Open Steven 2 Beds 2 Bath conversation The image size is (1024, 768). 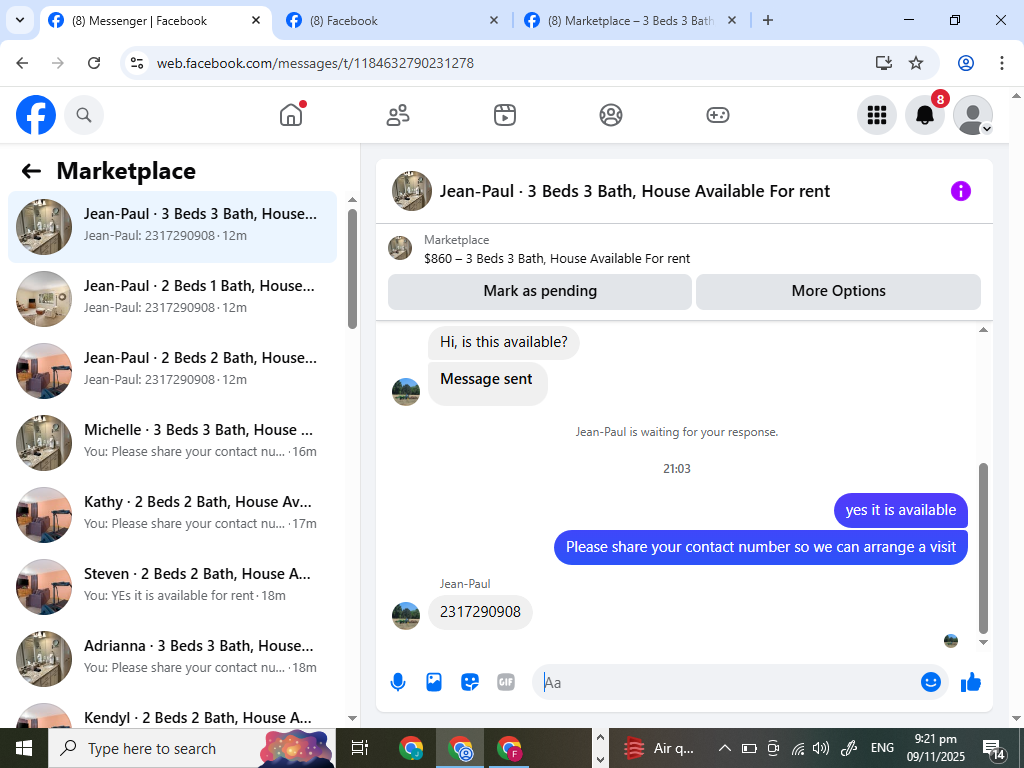[x=172, y=586]
